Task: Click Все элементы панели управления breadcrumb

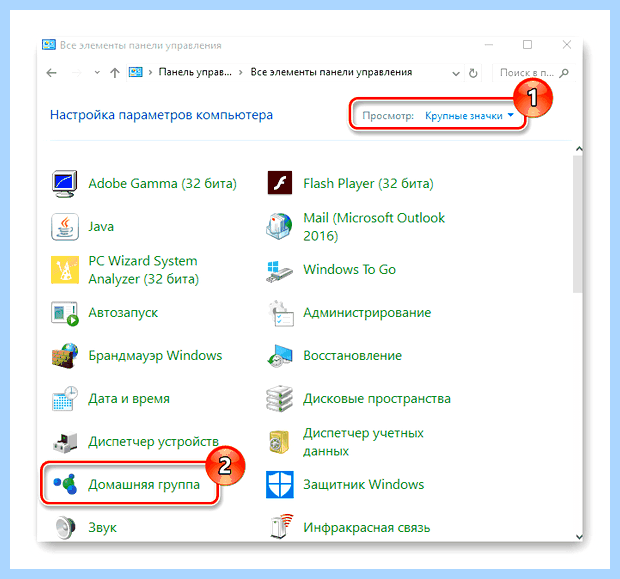Action: coord(331,72)
